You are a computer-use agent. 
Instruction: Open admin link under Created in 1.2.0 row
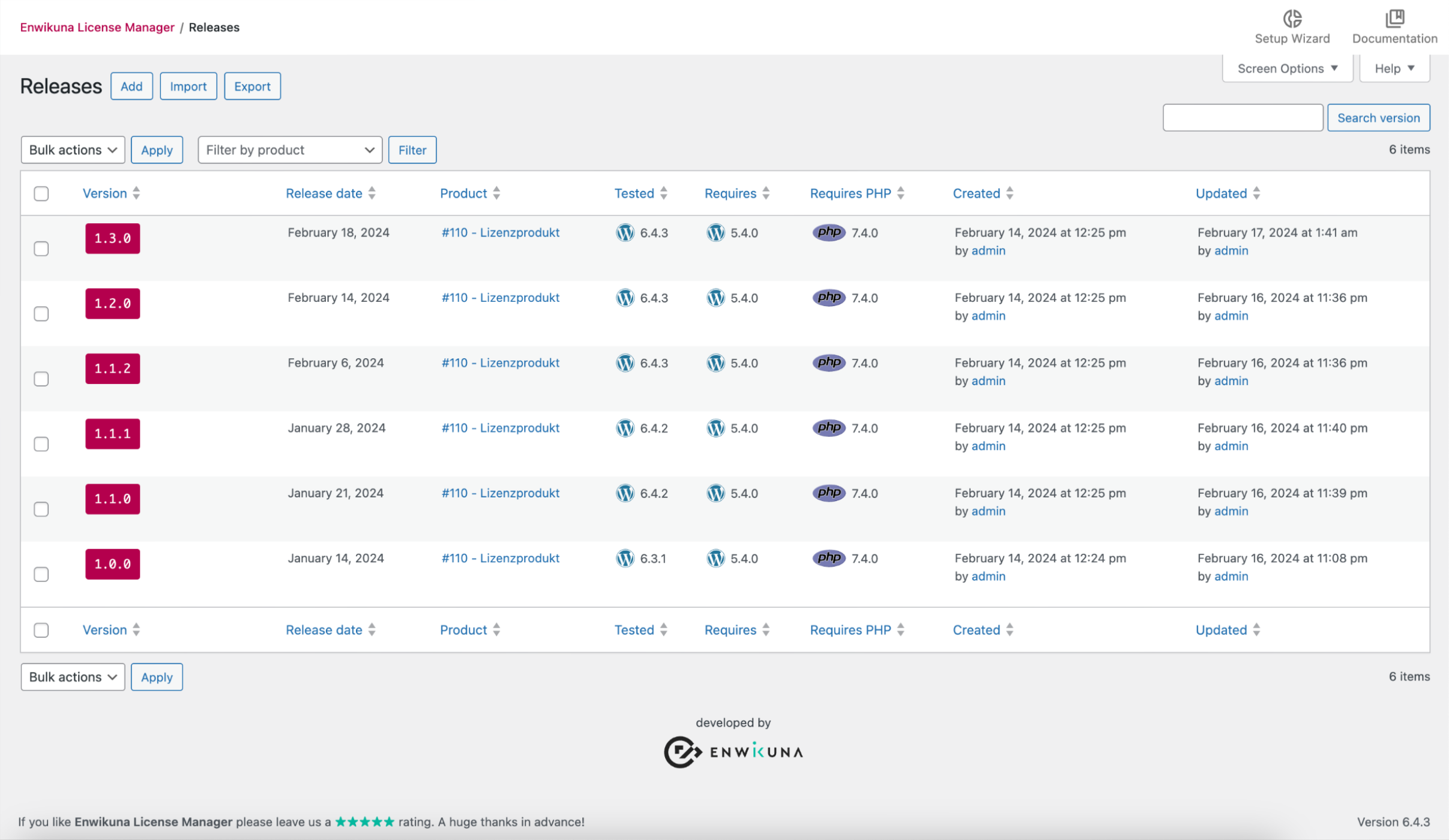988,316
